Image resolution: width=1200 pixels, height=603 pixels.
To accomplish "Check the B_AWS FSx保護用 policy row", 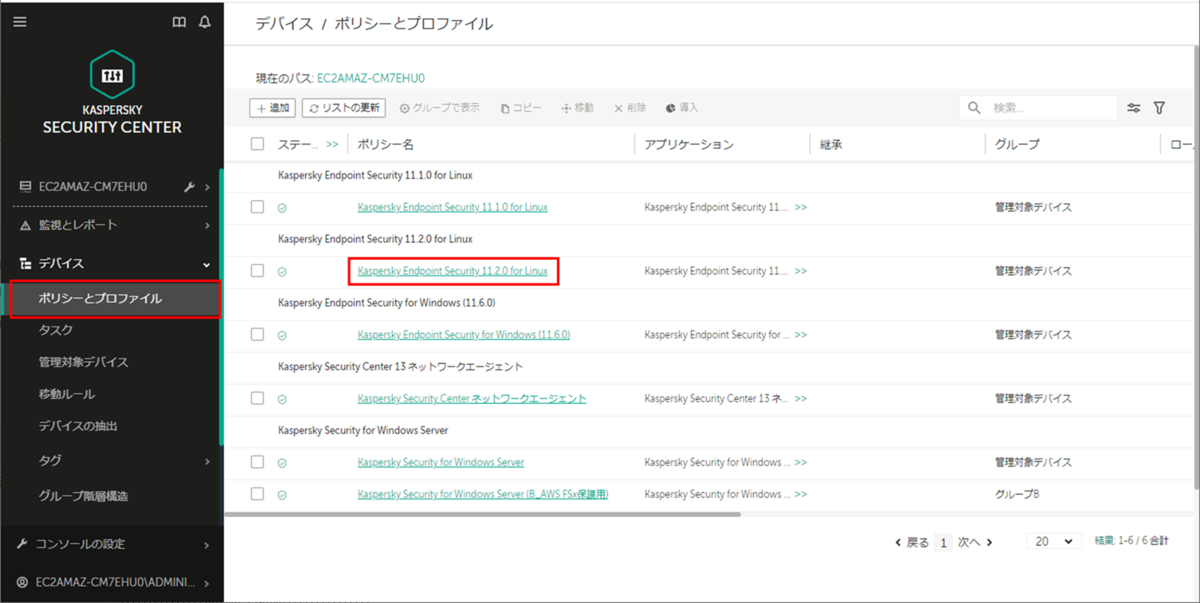I will coord(258,494).
